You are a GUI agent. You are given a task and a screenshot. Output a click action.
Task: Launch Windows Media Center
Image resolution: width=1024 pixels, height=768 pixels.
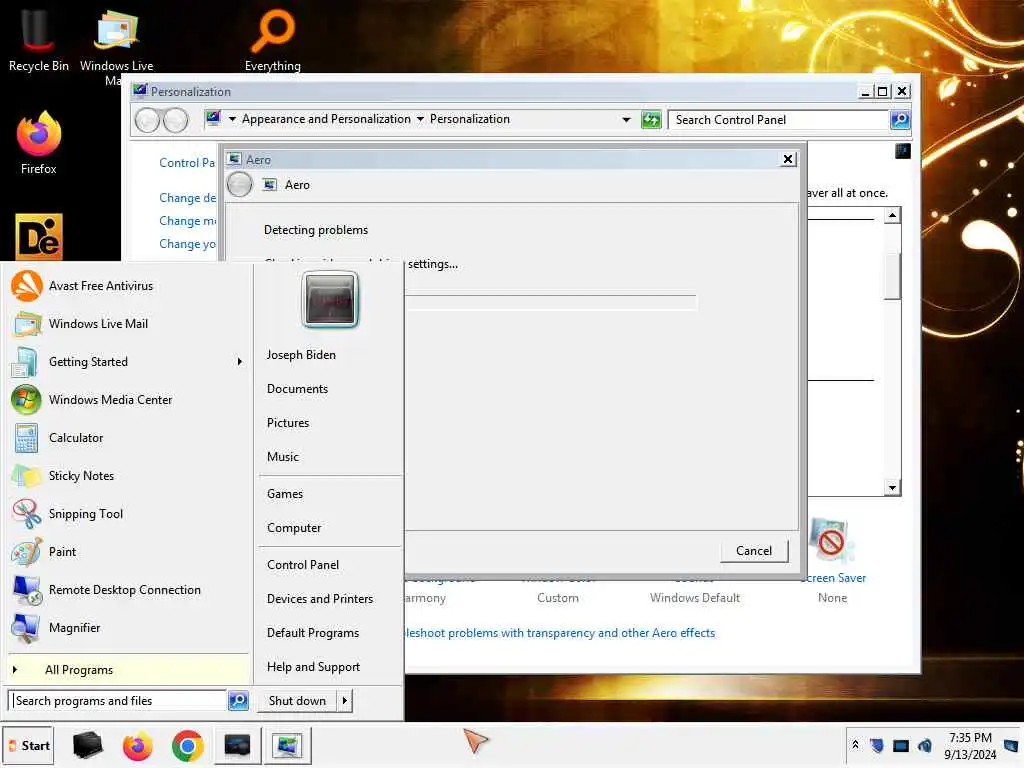pyautogui.click(x=128, y=400)
